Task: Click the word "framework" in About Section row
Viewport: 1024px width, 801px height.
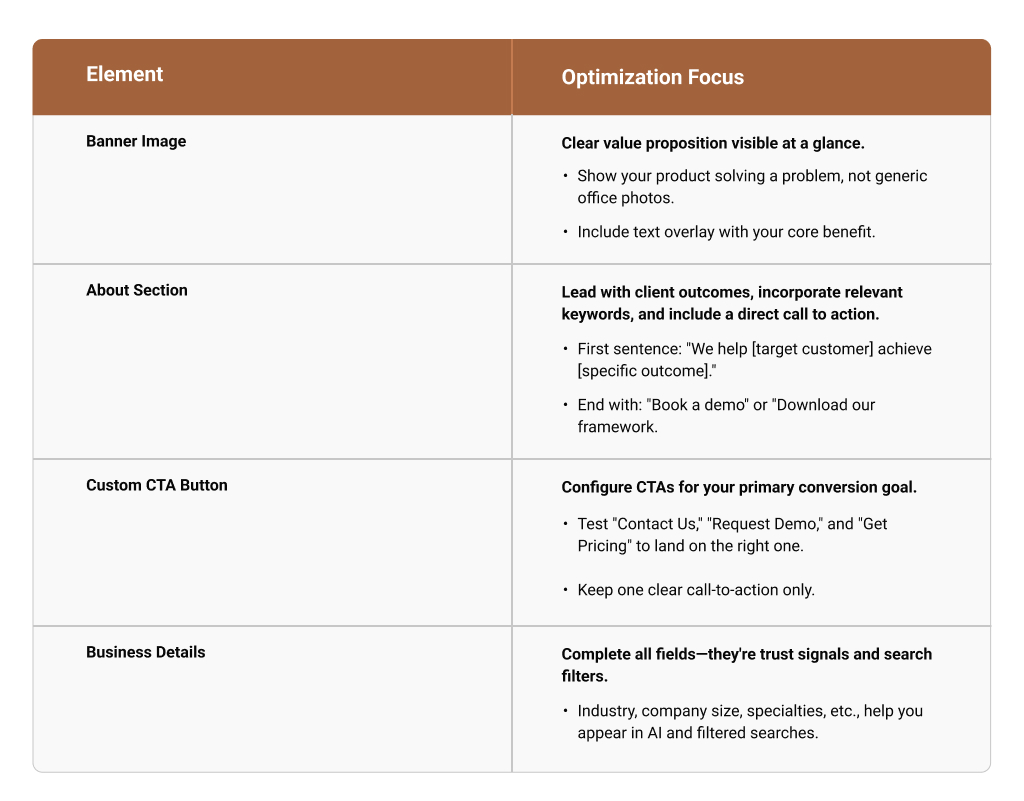Action: coord(616,427)
